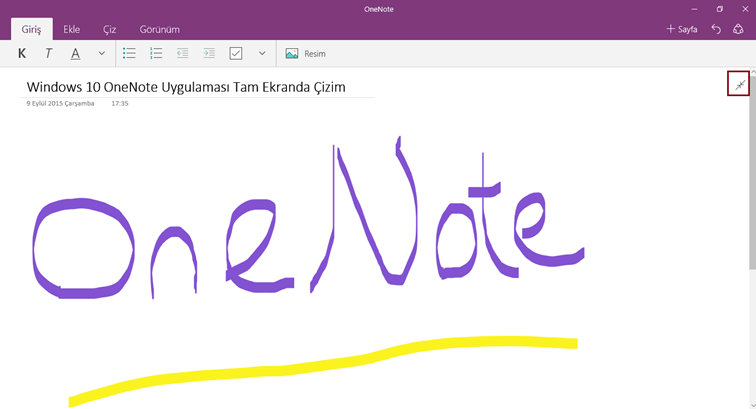
Task: Toggle italic formatting with the T button
Action: point(48,54)
